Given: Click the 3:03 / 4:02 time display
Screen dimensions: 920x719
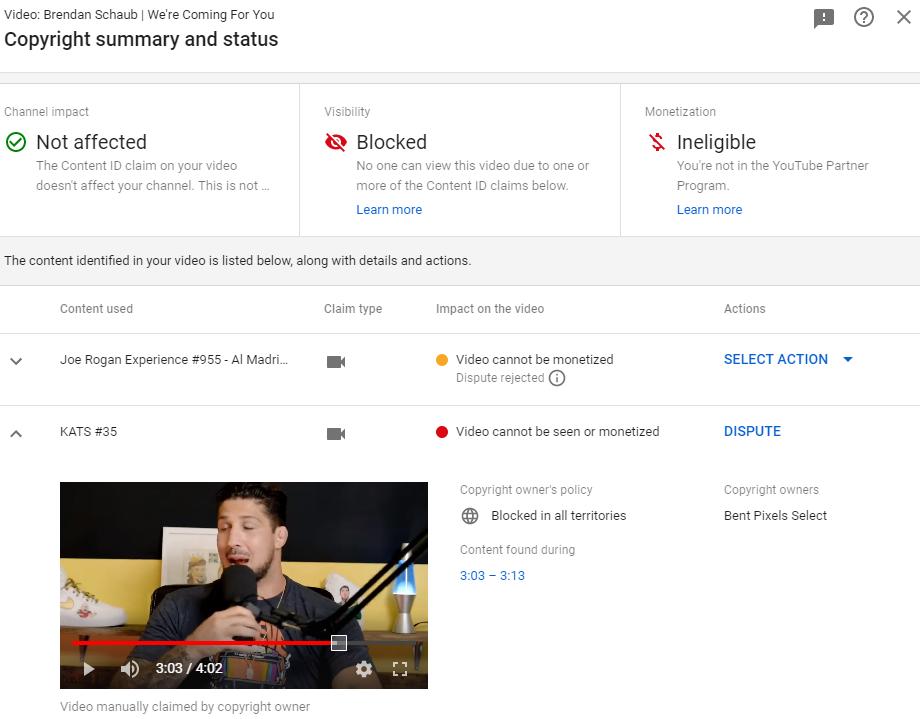Looking at the screenshot, I should (189, 669).
